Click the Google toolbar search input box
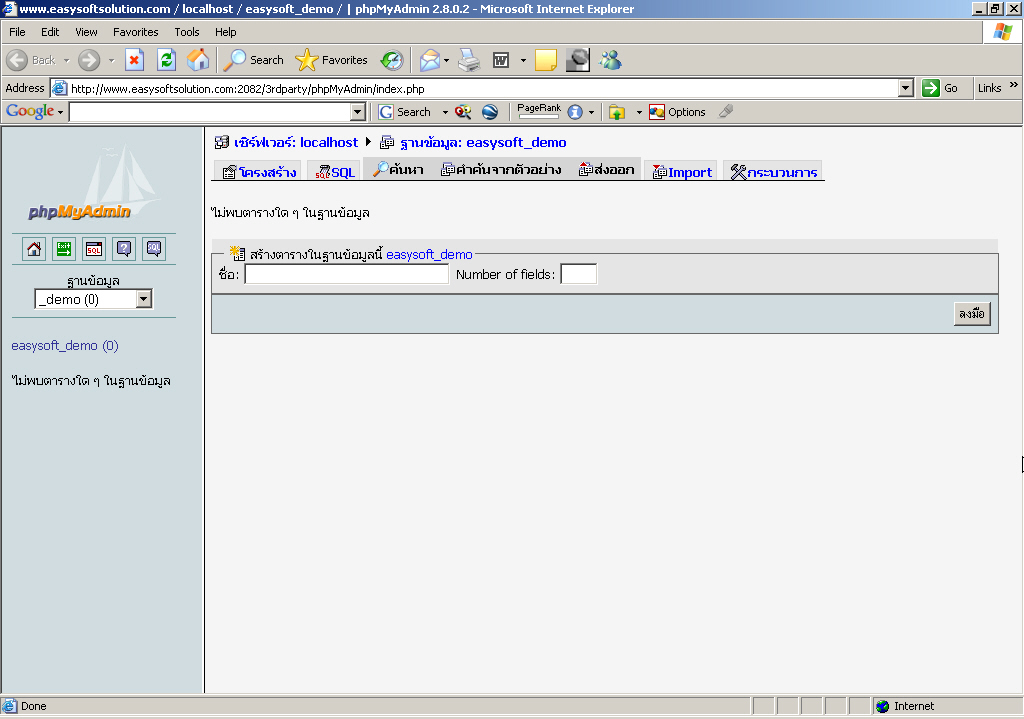The height and width of the screenshot is (719, 1024). (x=210, y=112)
